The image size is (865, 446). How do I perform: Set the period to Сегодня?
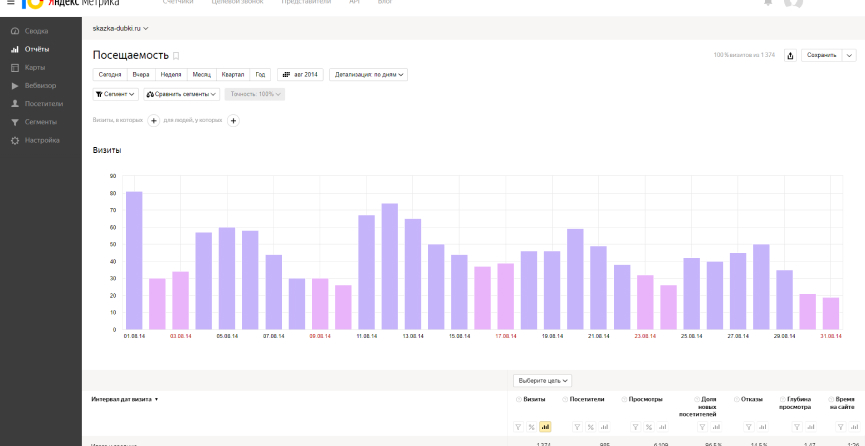click(x=110, y=75)
